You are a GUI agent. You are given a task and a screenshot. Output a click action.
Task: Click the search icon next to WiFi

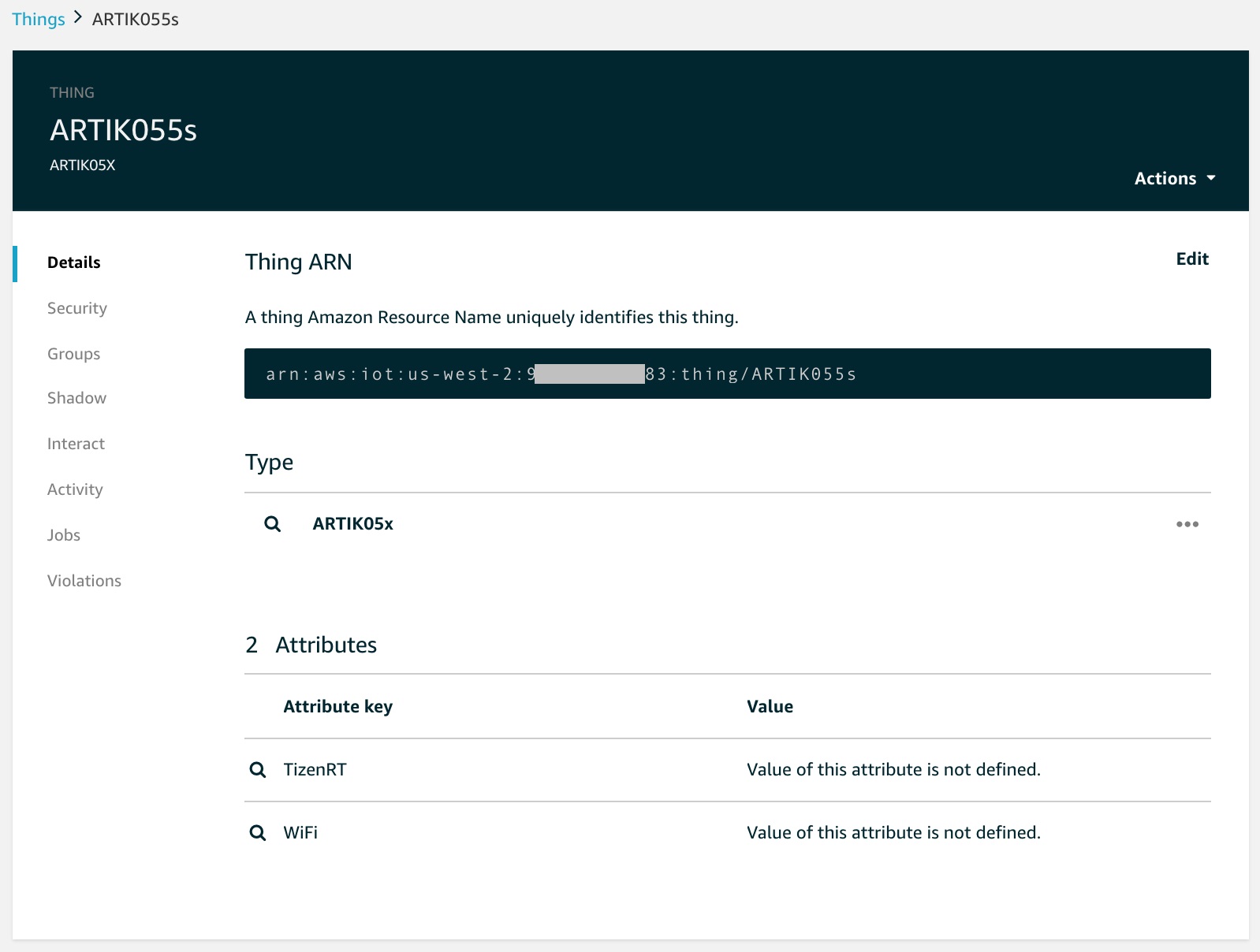pos(258,833)
